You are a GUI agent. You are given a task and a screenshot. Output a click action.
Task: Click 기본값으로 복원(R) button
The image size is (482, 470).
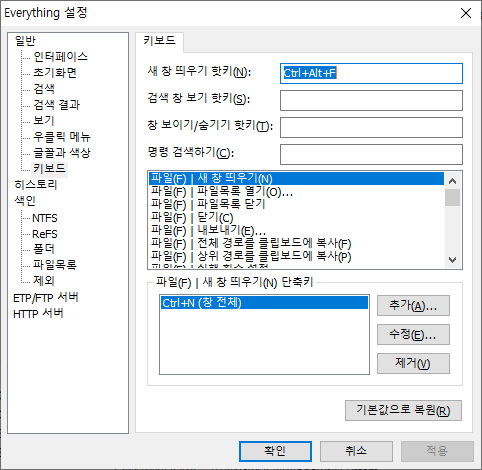(403, 410)
